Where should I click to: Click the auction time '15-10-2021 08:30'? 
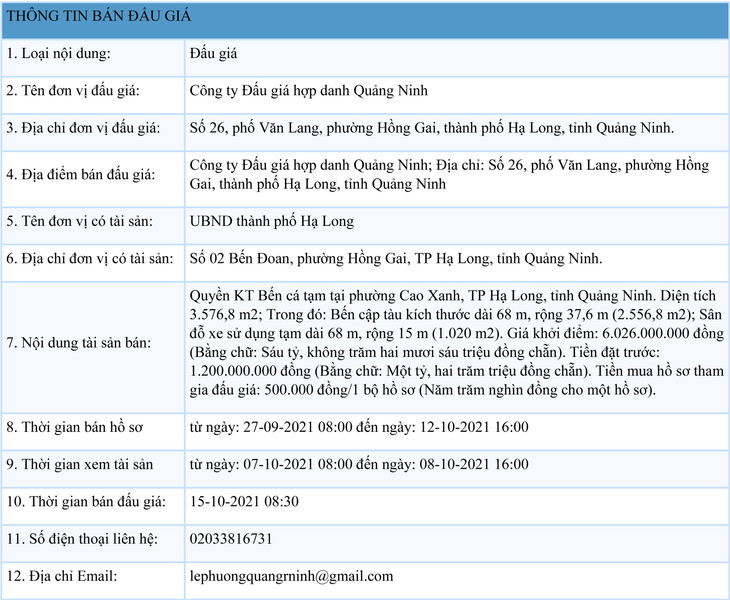[244, 501]
